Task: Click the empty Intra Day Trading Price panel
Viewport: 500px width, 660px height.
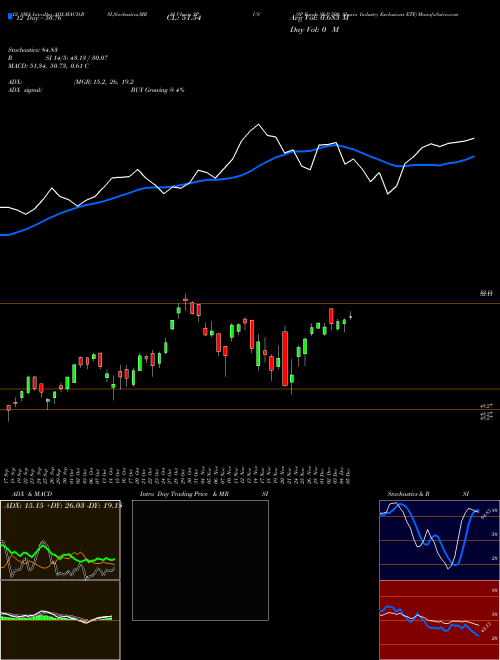Action: click(x=200, y=560)
